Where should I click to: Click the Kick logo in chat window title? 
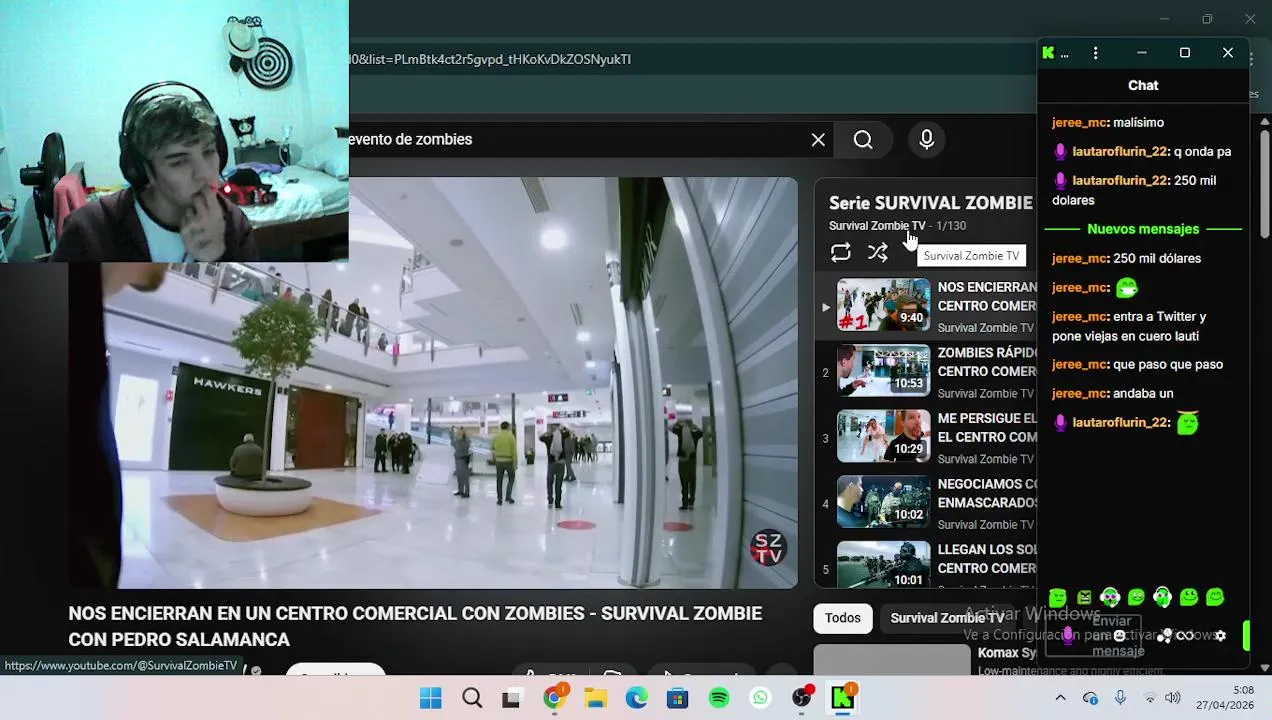(1048, 53)
